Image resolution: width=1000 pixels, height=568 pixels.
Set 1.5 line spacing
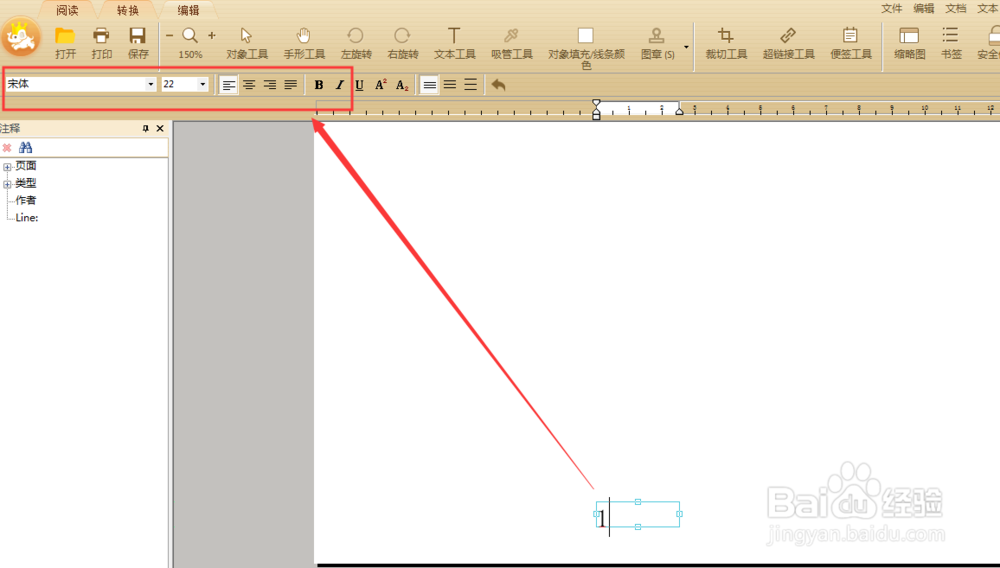click(x=450, y=85)
